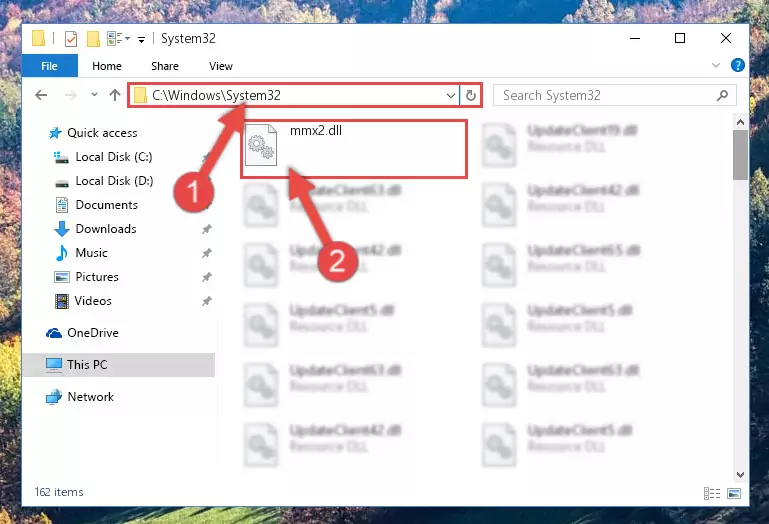Screen dimensions: 769x524
Task: Minimize the System32 window
Action: pyautogui.click(x=635, y=38)
